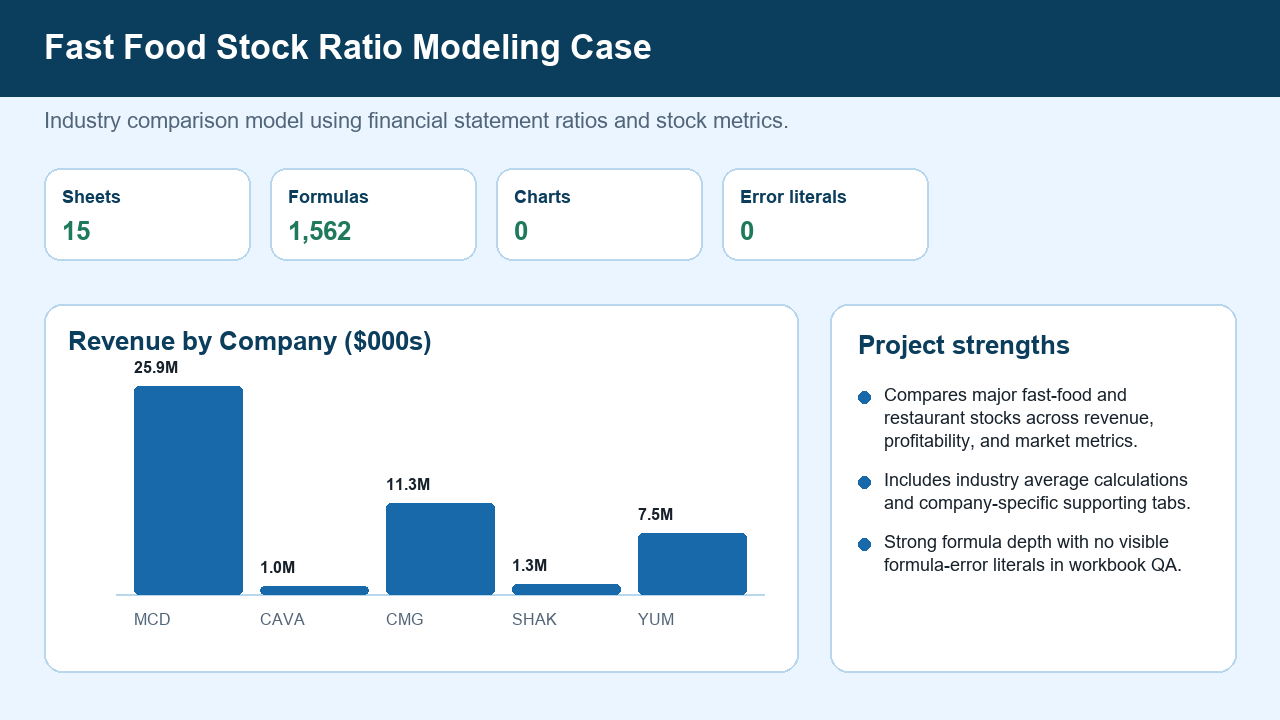Click the Charts value 0
1280x720 pixels.
pyautogui.click(x=521, y=232)
